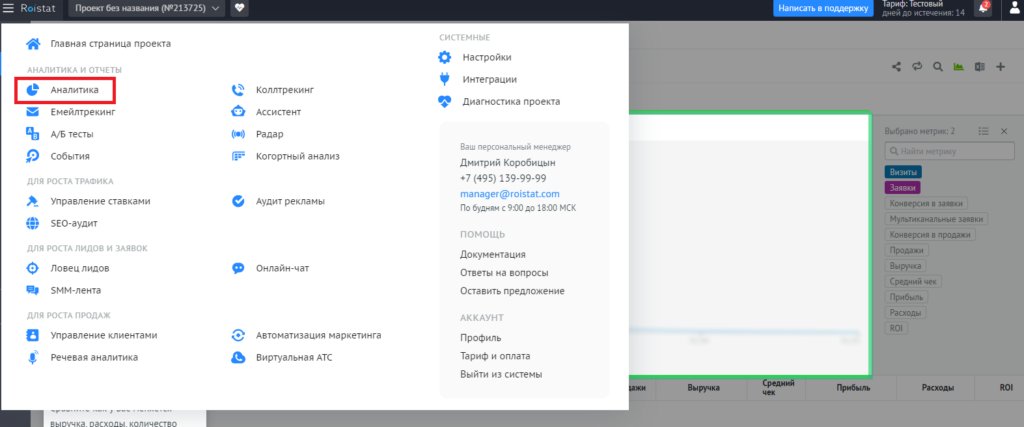This screenshot has width=1024, height=427.
Task: Click the manager@roistat.com email link
Action: pos(509,195)
